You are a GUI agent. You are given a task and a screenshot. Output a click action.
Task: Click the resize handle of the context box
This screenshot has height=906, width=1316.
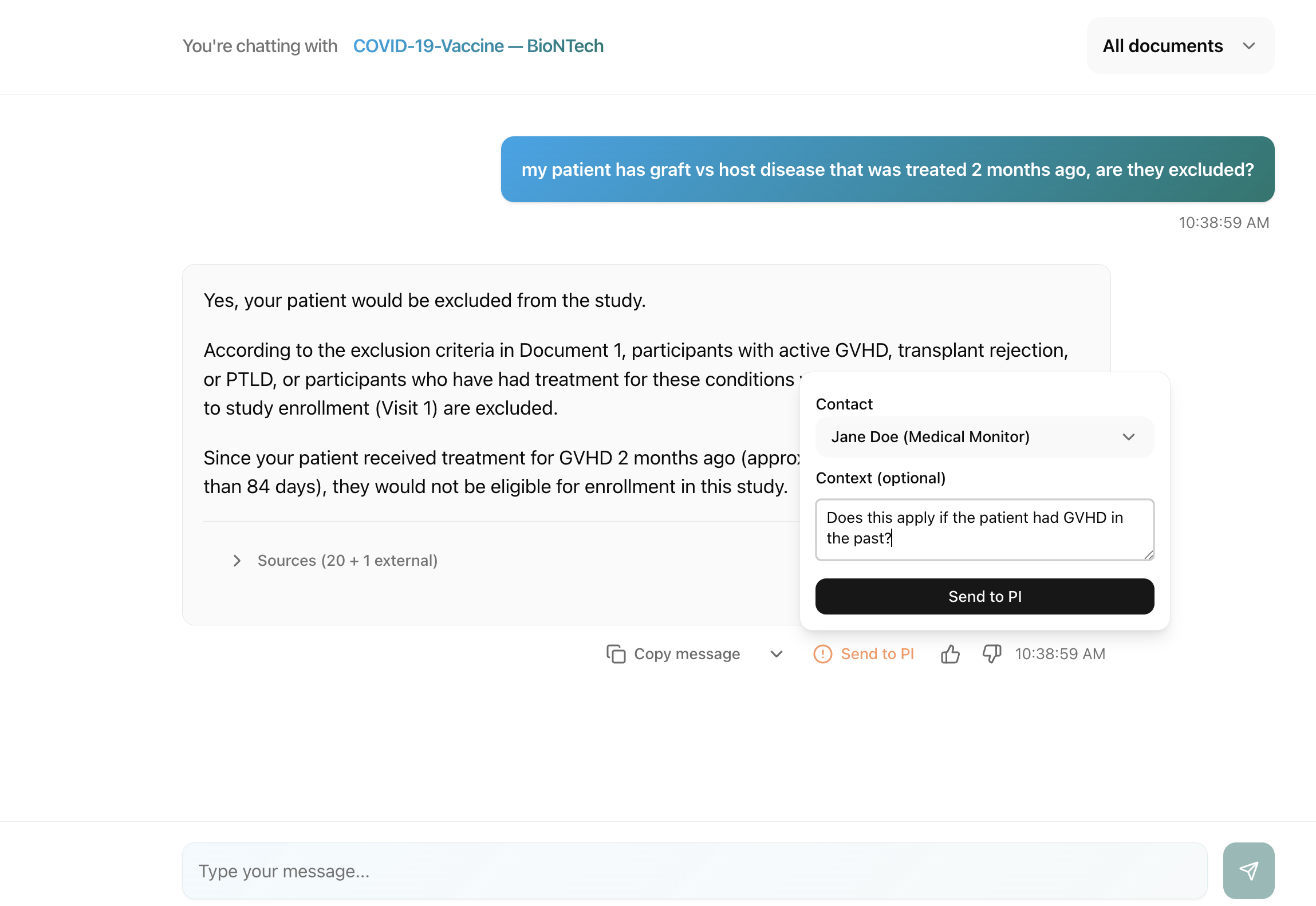pos(1149,554)
